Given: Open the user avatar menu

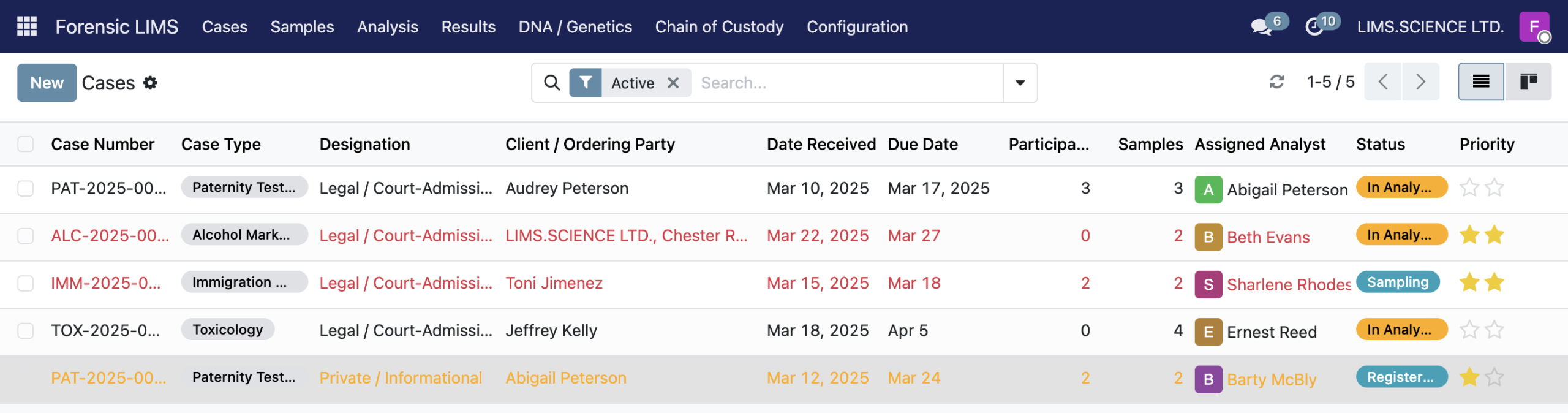Looking at the screenshot, I should (1534, 27).
